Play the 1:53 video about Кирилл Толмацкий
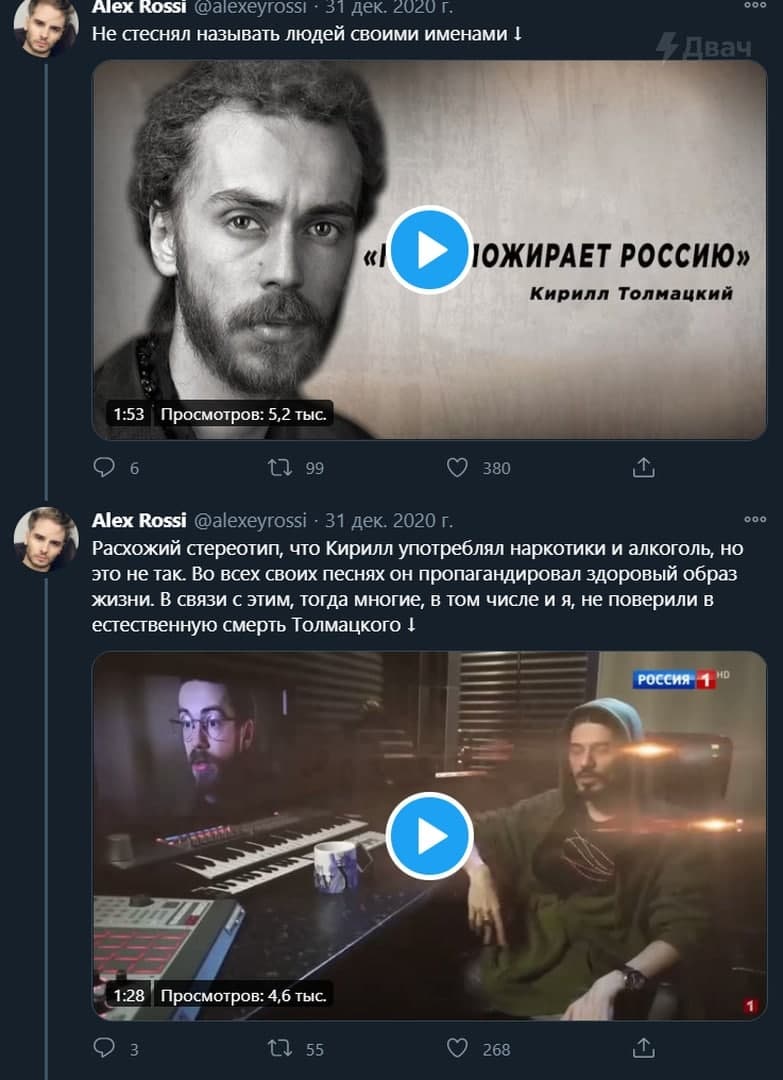 [430, 250]
